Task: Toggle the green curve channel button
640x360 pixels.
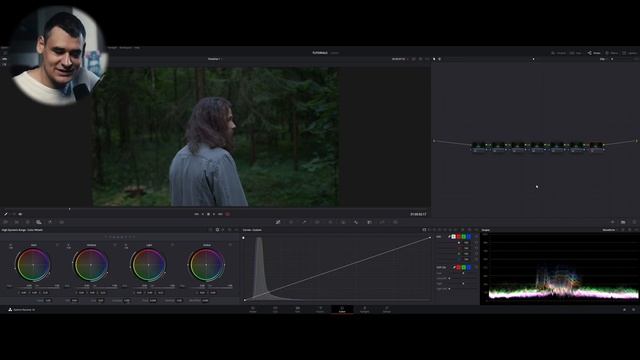Action: pos(464,237)
